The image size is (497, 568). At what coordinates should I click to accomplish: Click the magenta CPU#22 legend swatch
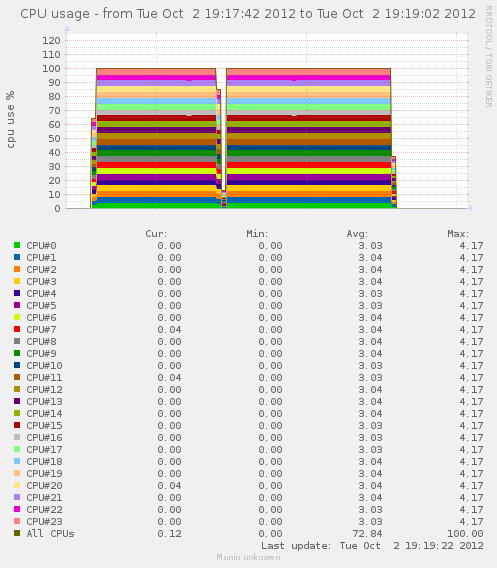pyautogui.click(x=17, y=509)
